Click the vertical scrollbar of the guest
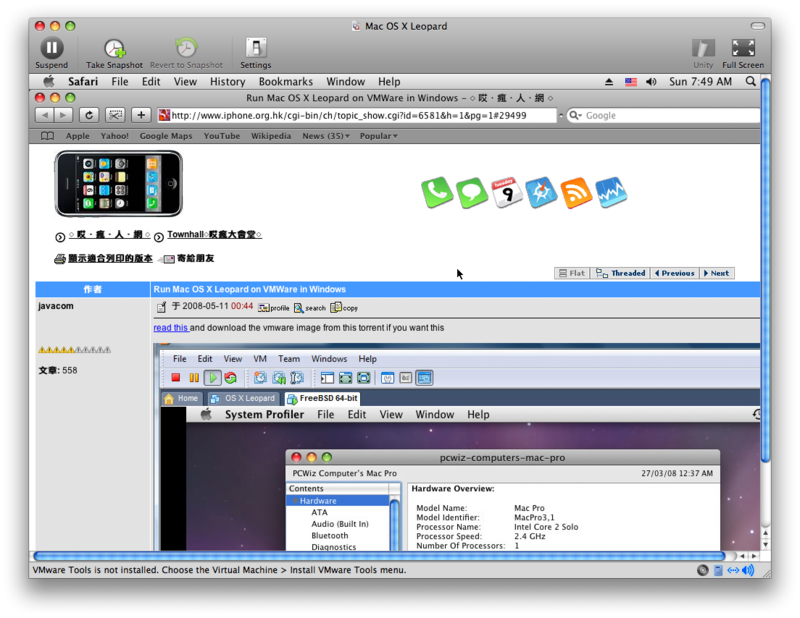The height and width of the screenshot is (618, 800). coord(765,269)
